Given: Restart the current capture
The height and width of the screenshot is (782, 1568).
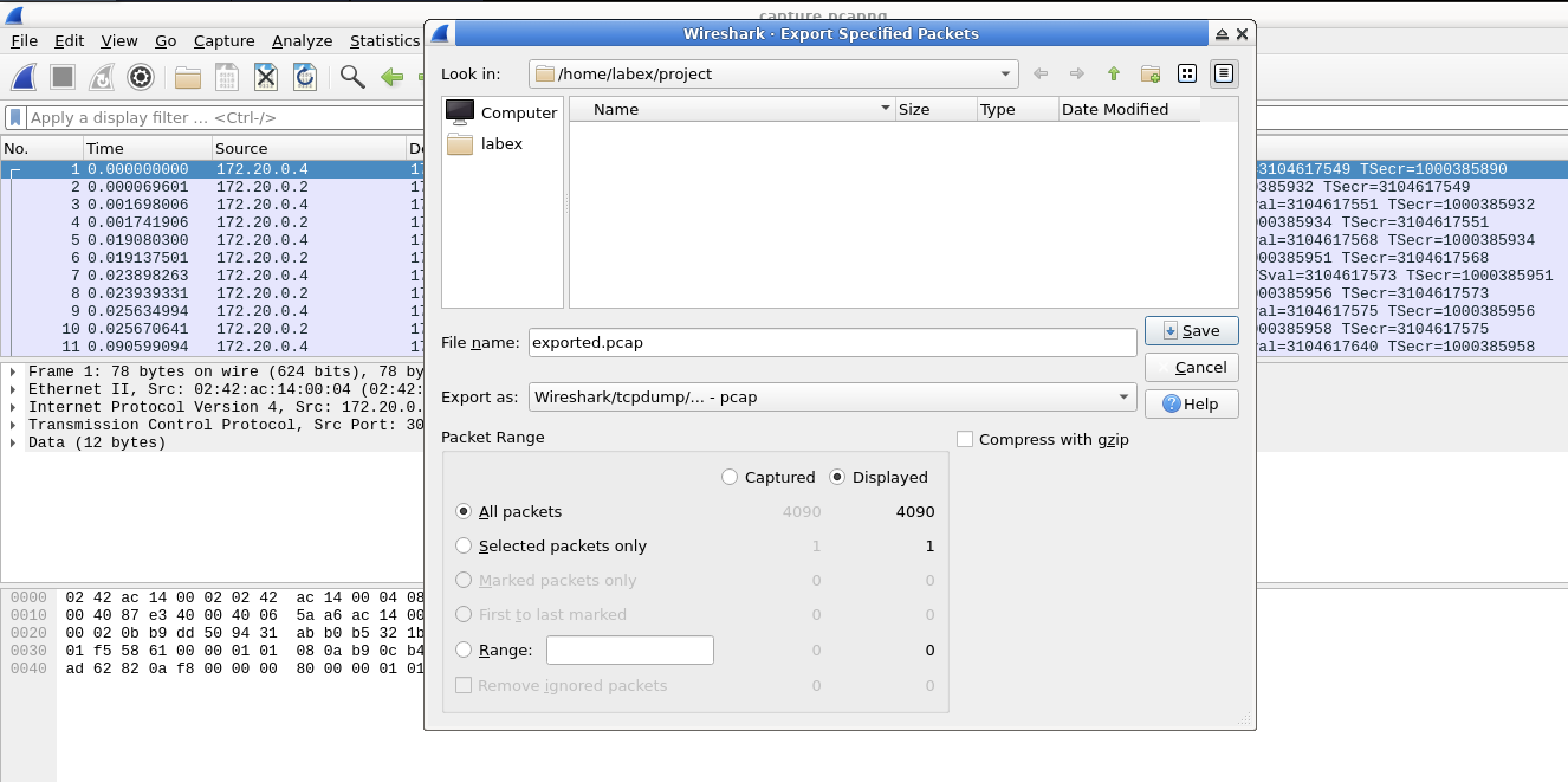Looking at the screenshot, I should tap(101, 77).
